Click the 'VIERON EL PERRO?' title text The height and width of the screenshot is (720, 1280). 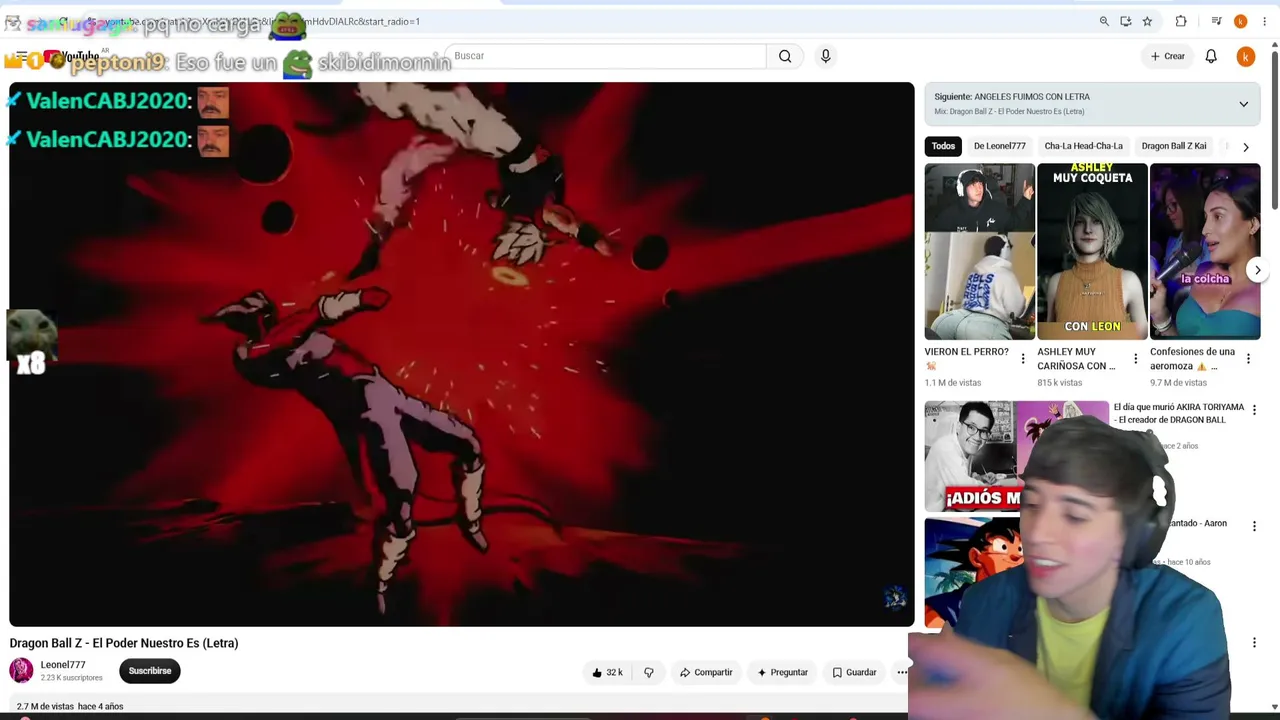pyautogui.click(x=967, y=352)
